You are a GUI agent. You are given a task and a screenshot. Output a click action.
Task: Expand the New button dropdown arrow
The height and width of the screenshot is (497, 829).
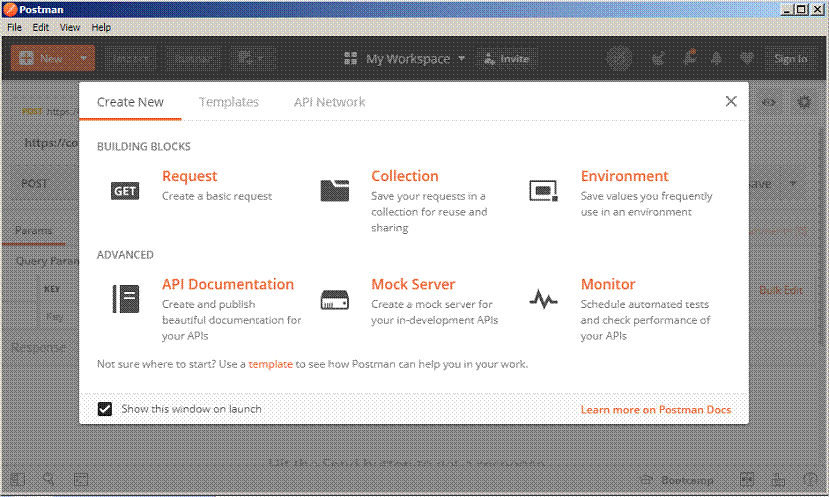click(x=84, y=58)
